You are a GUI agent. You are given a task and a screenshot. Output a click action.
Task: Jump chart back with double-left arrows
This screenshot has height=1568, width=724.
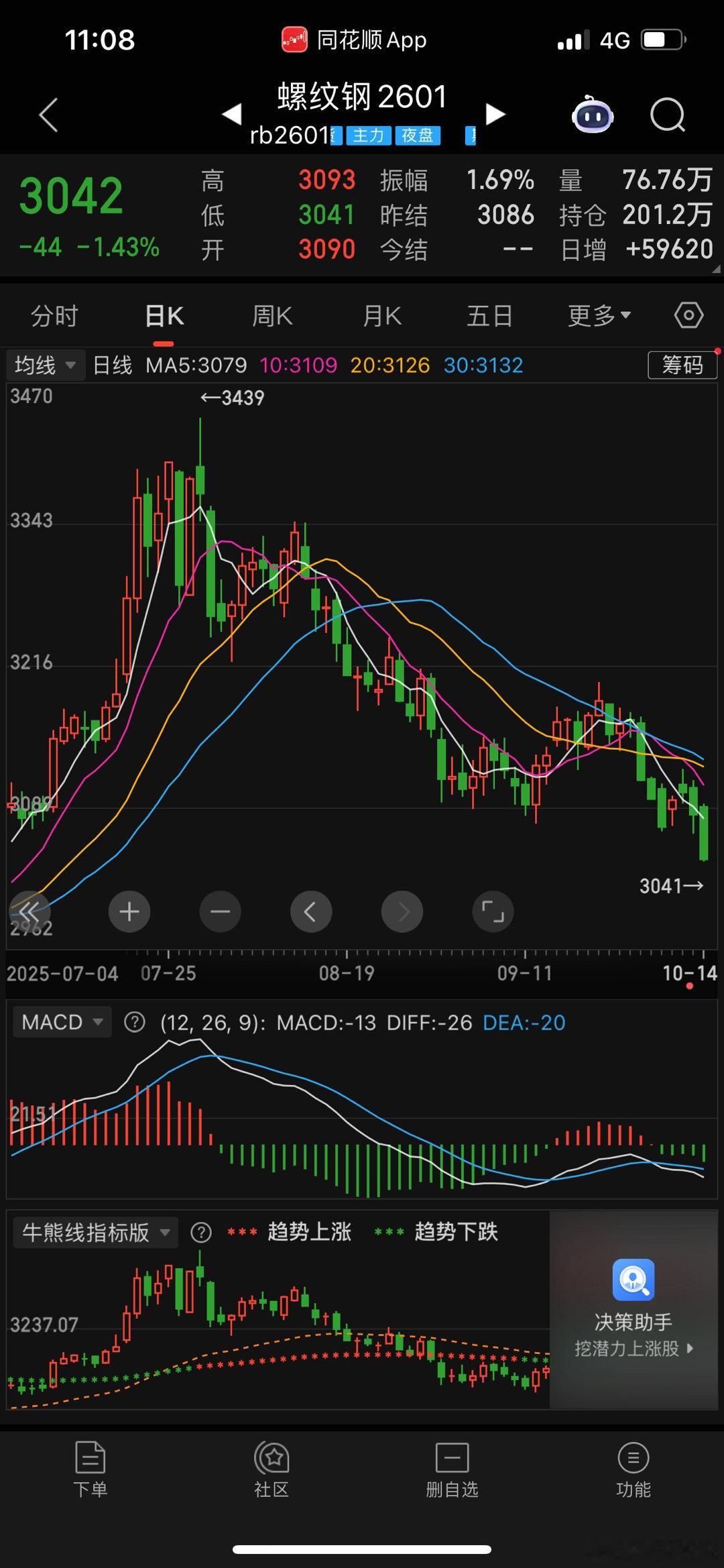29,911
